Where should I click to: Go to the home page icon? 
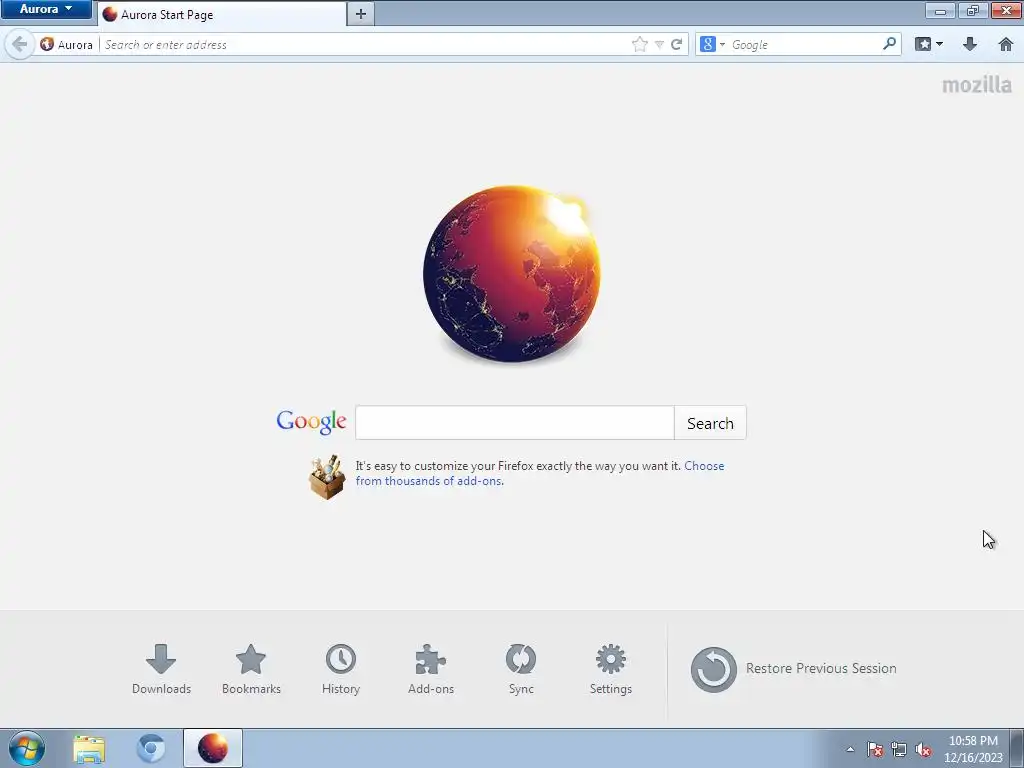1006,44
